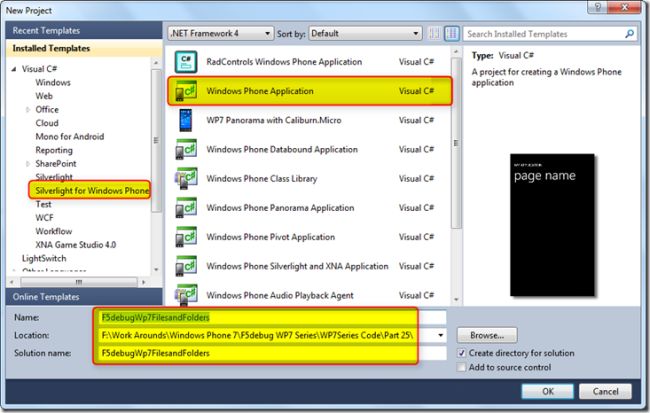Select Silverlight for Windows Phone category

(x=90, y=190)
